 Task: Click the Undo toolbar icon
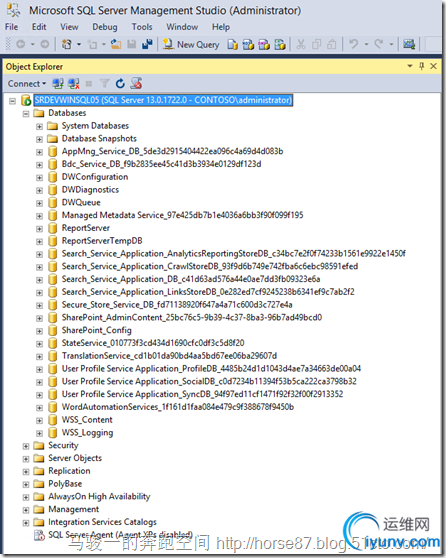(x=353, y=44)
